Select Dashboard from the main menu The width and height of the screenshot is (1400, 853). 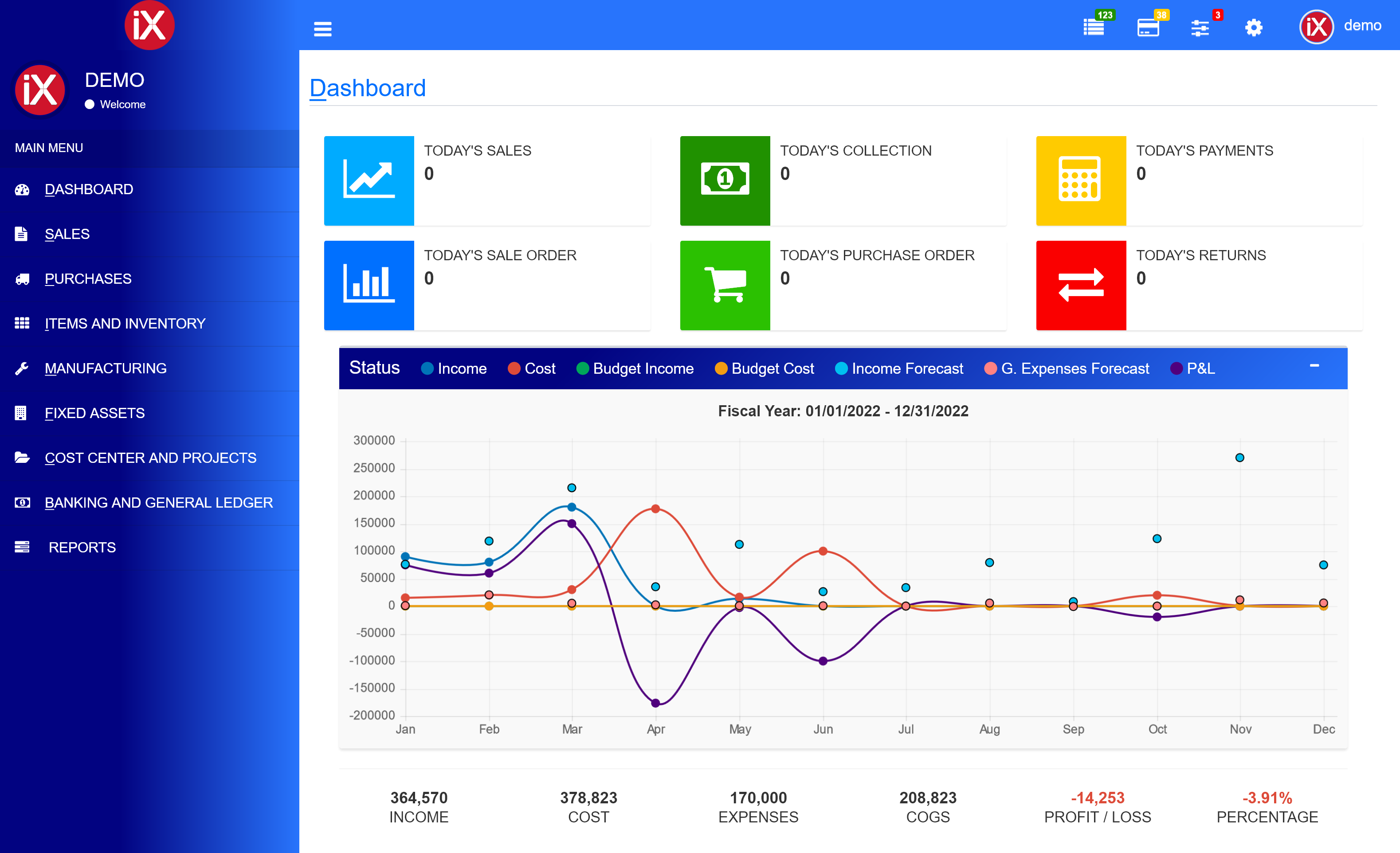point(89,189)
